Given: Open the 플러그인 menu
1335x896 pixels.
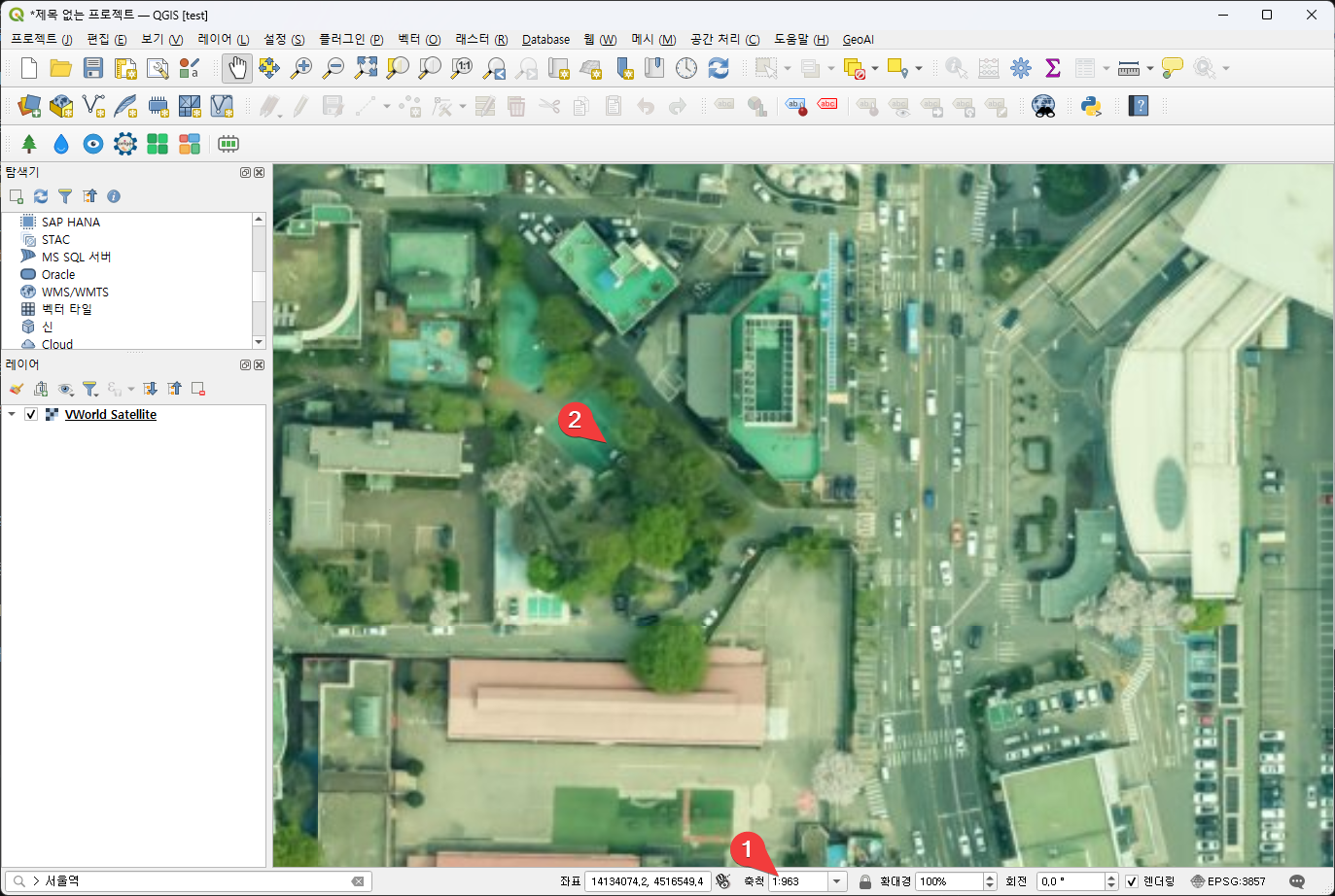Looking at the screenshot, I should tap(351, 40).
